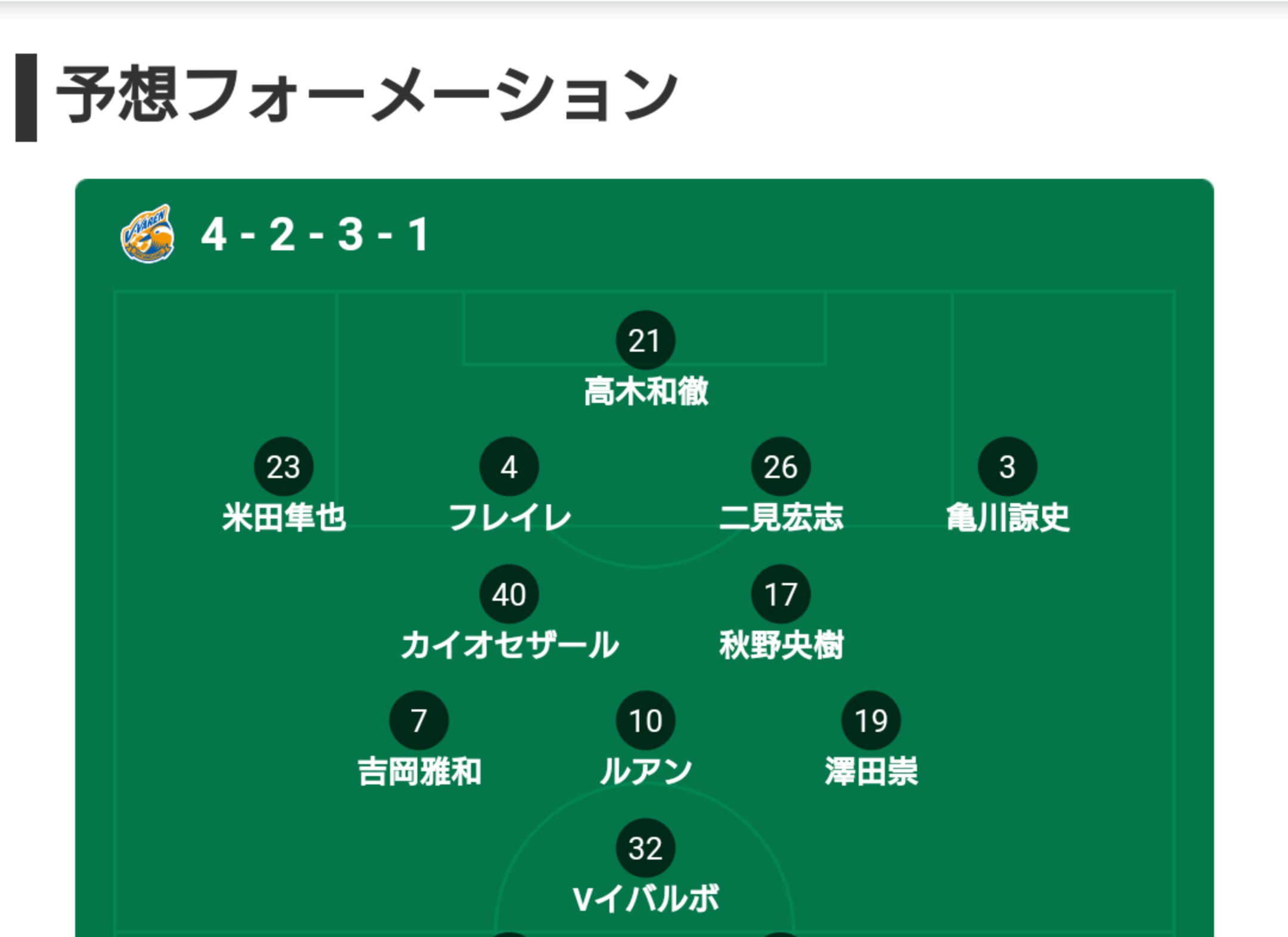The height and width of the screenshot is (937, 1288).
Task: Click the Vイバルボ player name
Action: click(646, 899)
